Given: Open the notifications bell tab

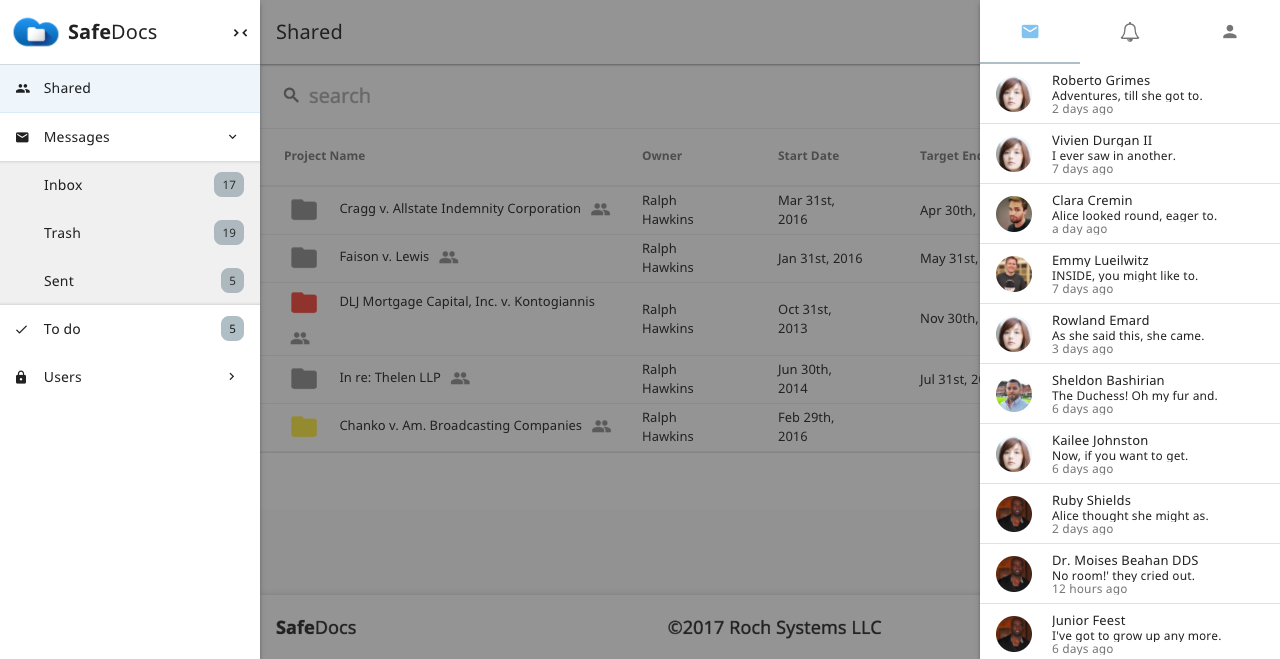Looking at the screenshot, I should pyautogui.click(x=1130, y=32).
